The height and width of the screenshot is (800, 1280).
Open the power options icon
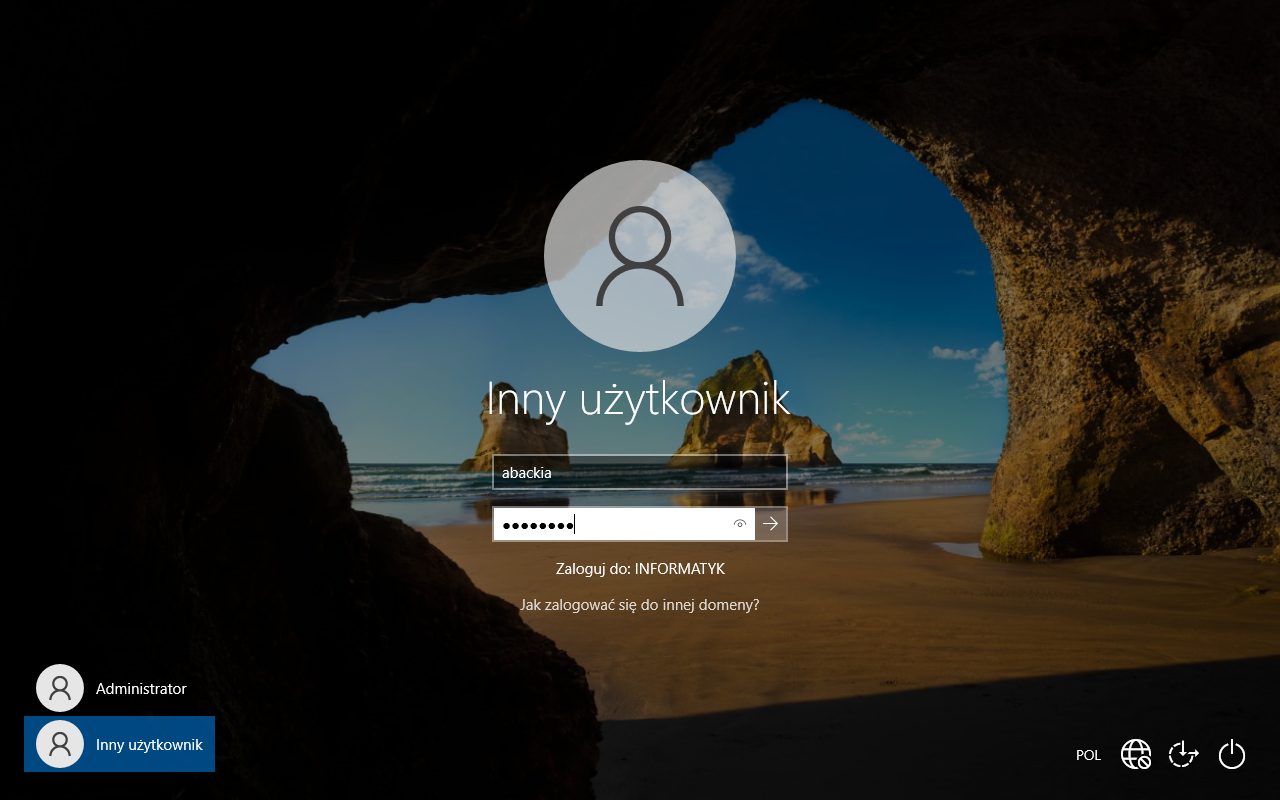click(x=1232, y=754)
